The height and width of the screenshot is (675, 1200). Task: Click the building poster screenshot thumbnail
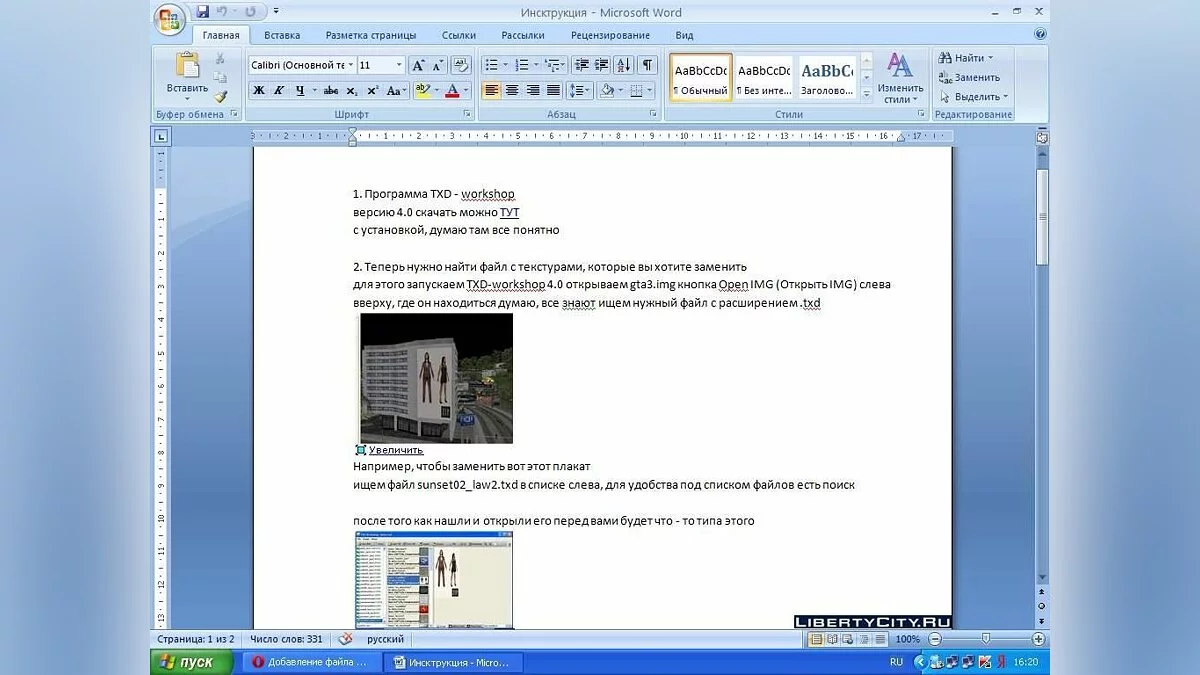[436, 378]
